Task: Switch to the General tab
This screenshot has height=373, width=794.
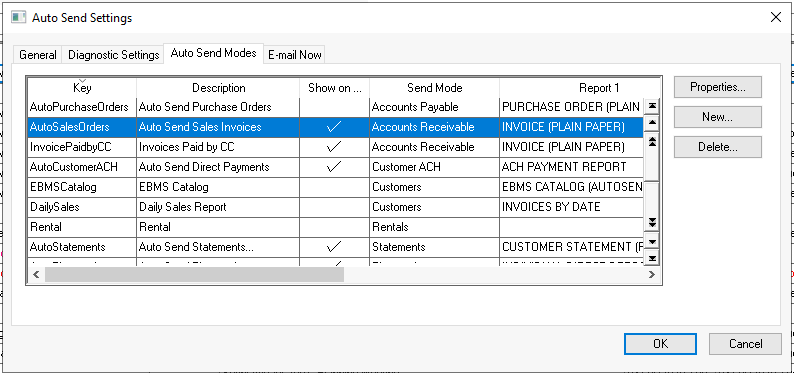Action: pyautogui.click(x=38, y=55)
